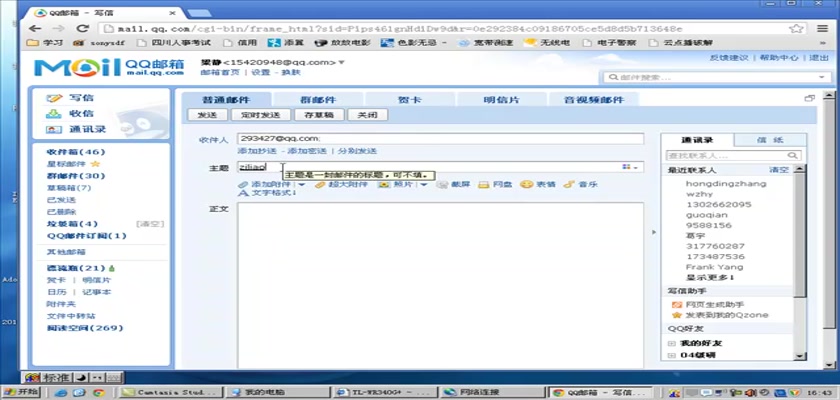Click the 写信 compose icon in sidebar
The height and width of the screenshot is (400, 840).
tap(54, 98)
